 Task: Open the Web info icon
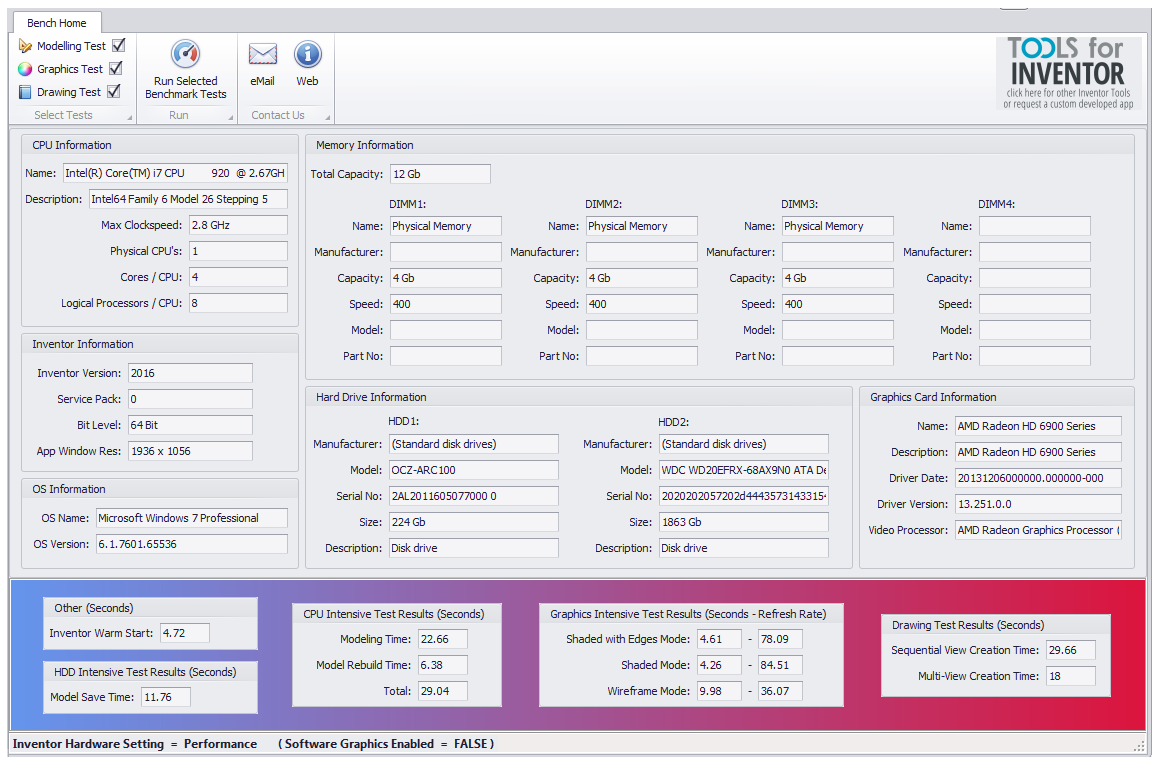pyautogui.click(x=308, y=54)
